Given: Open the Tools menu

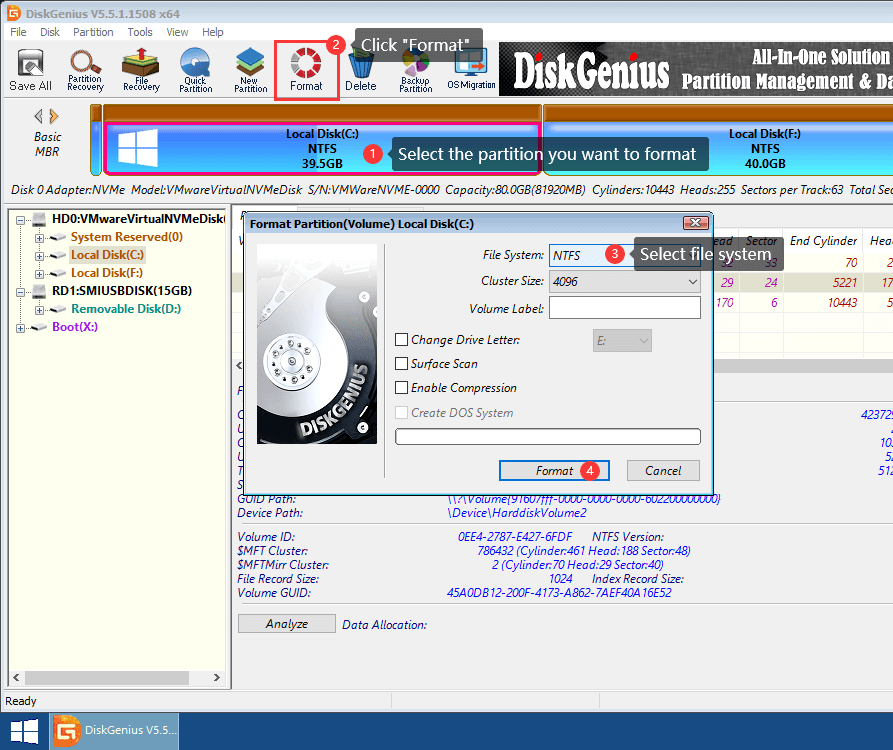Looking at the screenshot, I should (140, 32).
